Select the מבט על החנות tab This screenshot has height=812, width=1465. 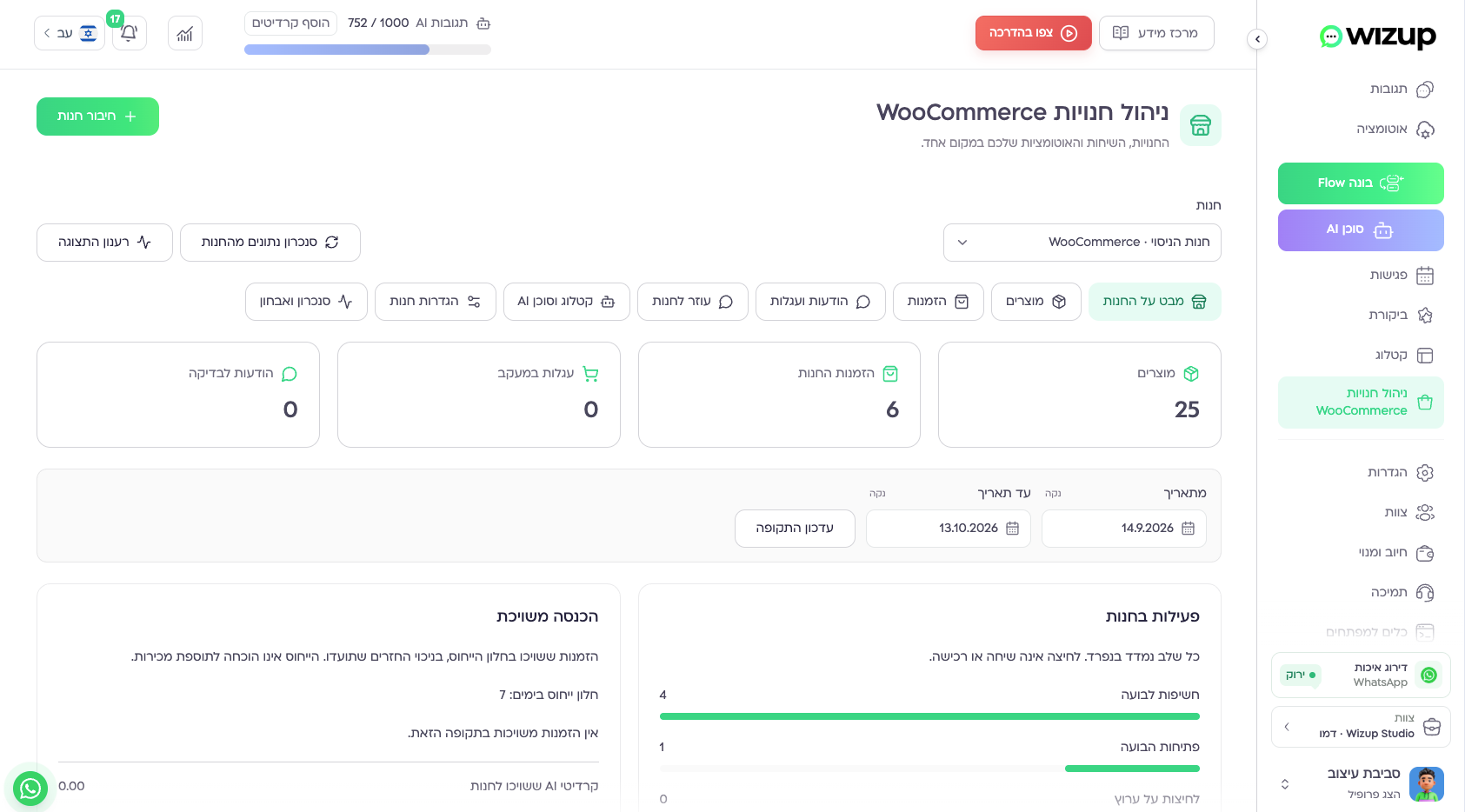pyautogui.click(x=1155, y=302)
